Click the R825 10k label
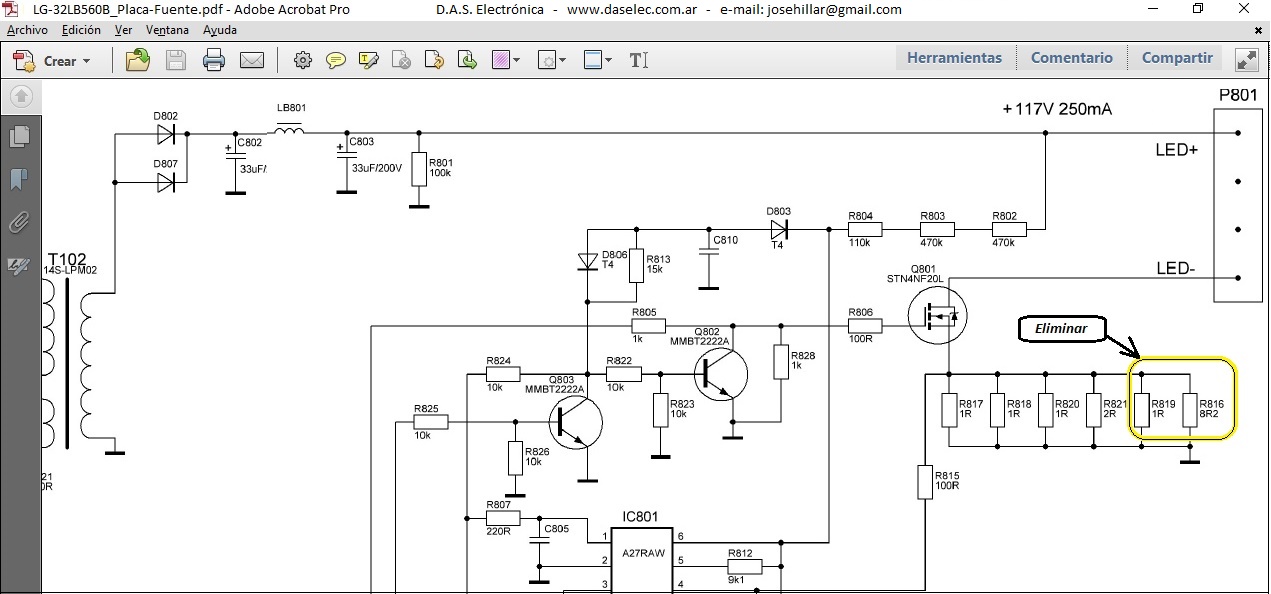 (x=427, y=422)
